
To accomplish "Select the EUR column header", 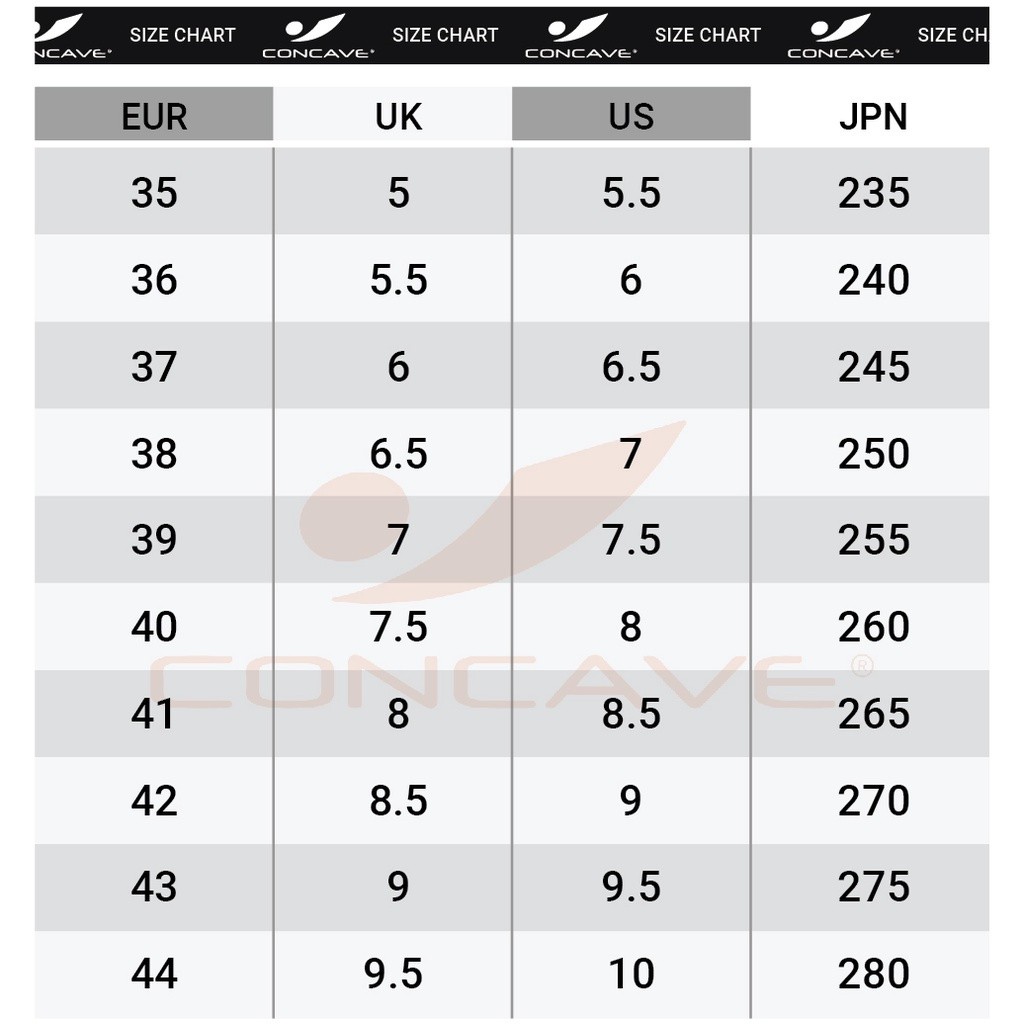I will point(154,116).
